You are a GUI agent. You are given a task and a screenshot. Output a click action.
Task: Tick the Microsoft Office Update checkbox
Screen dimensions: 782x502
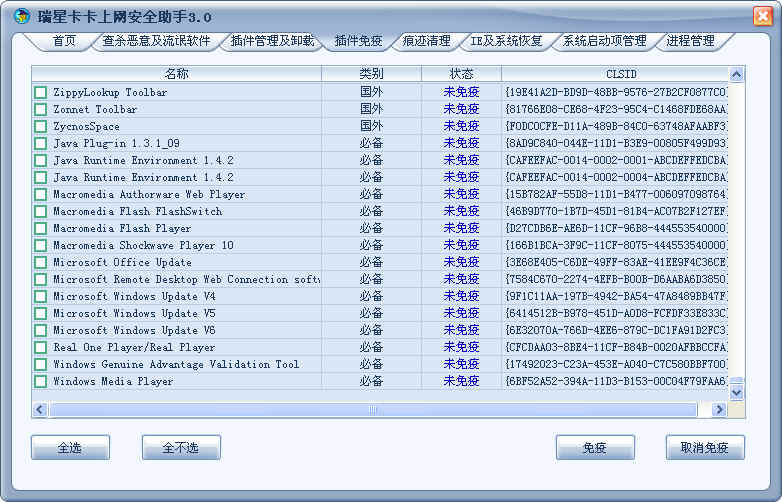point(41,262)
